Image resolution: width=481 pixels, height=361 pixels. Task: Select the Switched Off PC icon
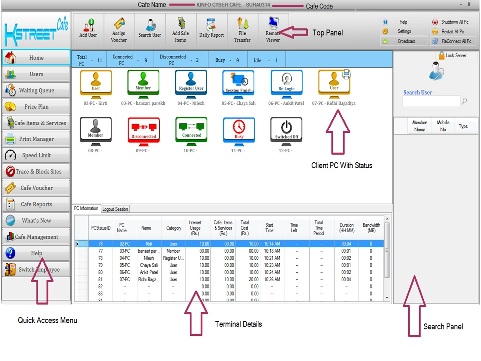point(286,132)
